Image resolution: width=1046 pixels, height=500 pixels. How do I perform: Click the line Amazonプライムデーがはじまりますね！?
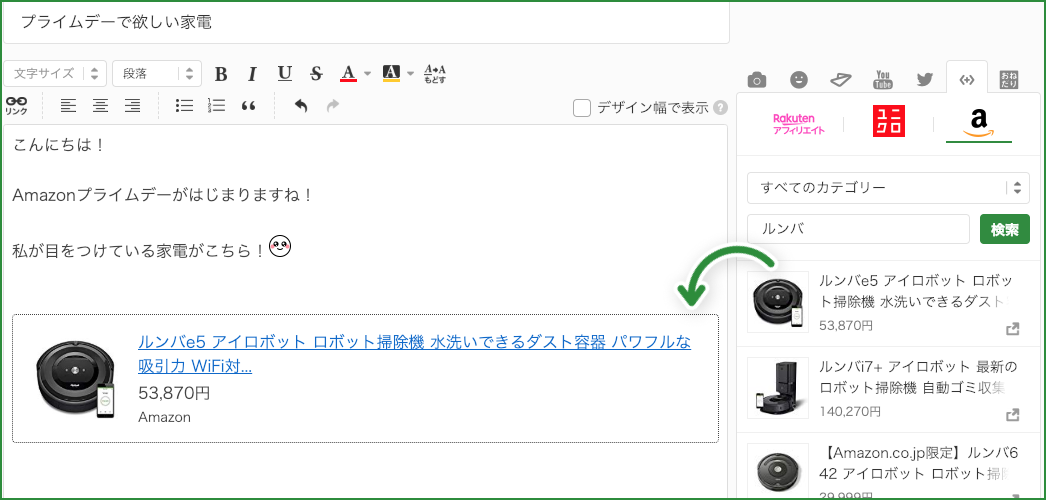163,196
